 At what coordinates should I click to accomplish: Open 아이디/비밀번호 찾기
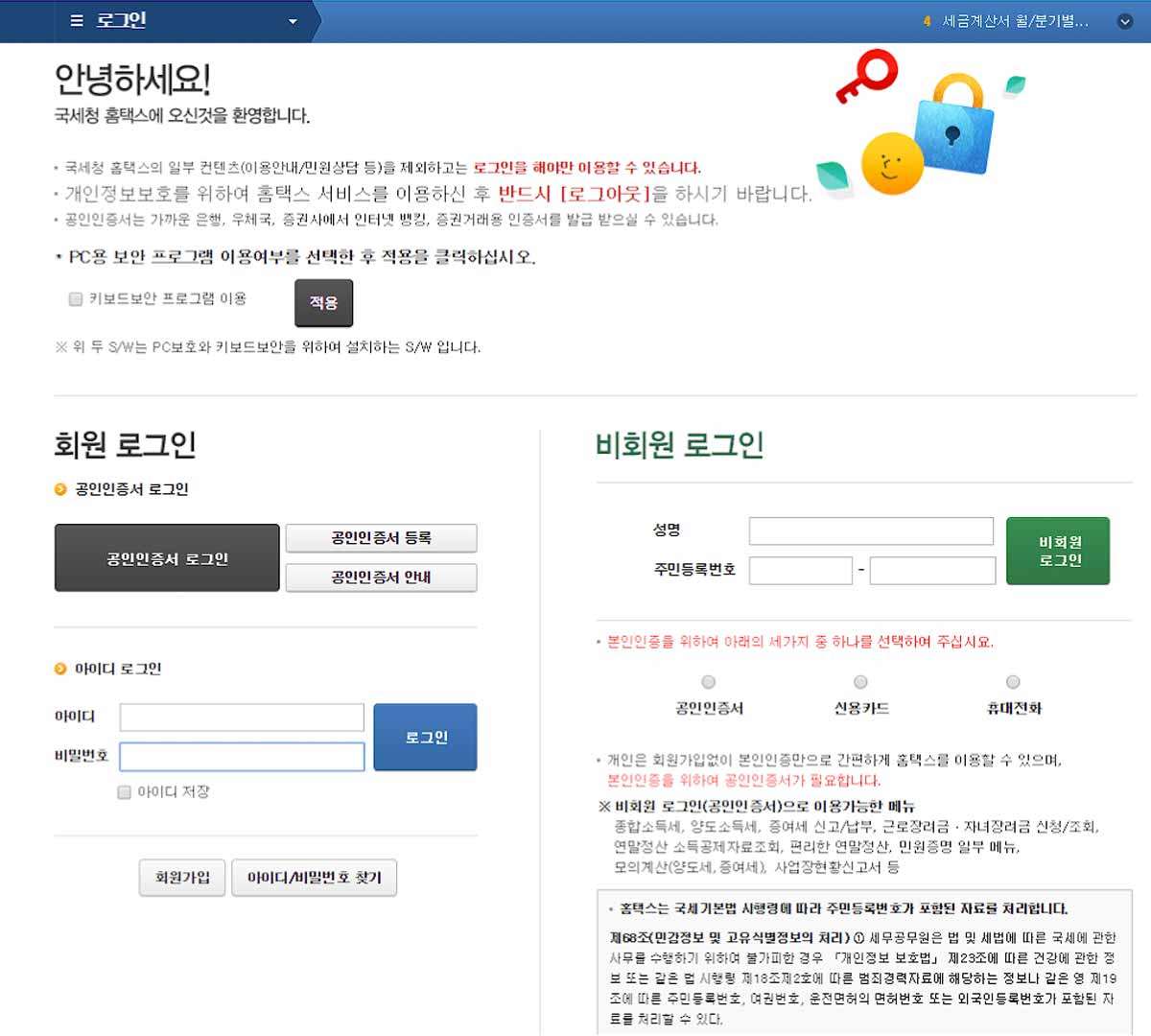(315, 878)
